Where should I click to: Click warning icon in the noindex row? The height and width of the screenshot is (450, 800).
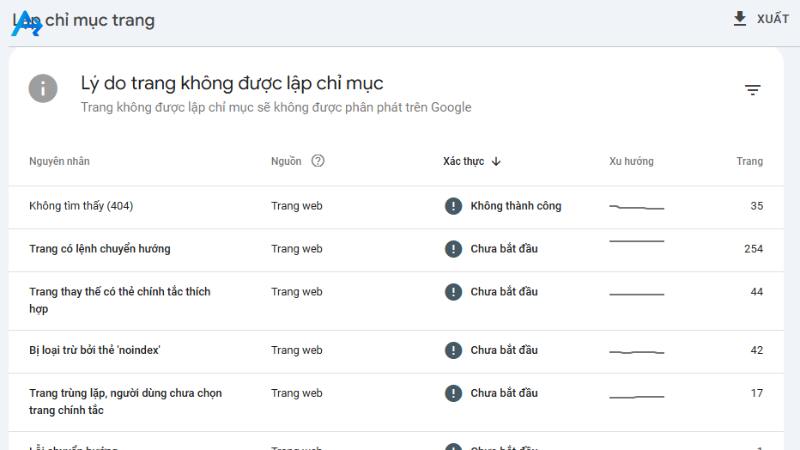(x=453, y=350)
